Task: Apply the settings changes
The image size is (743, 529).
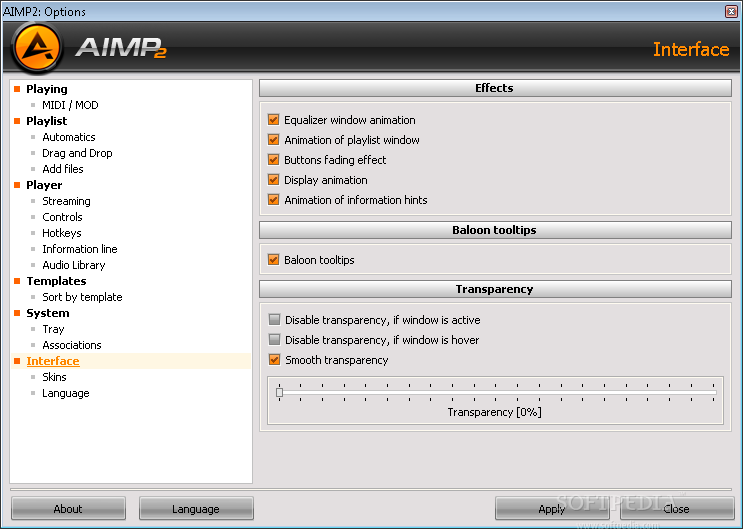Action: pos(552,509)
